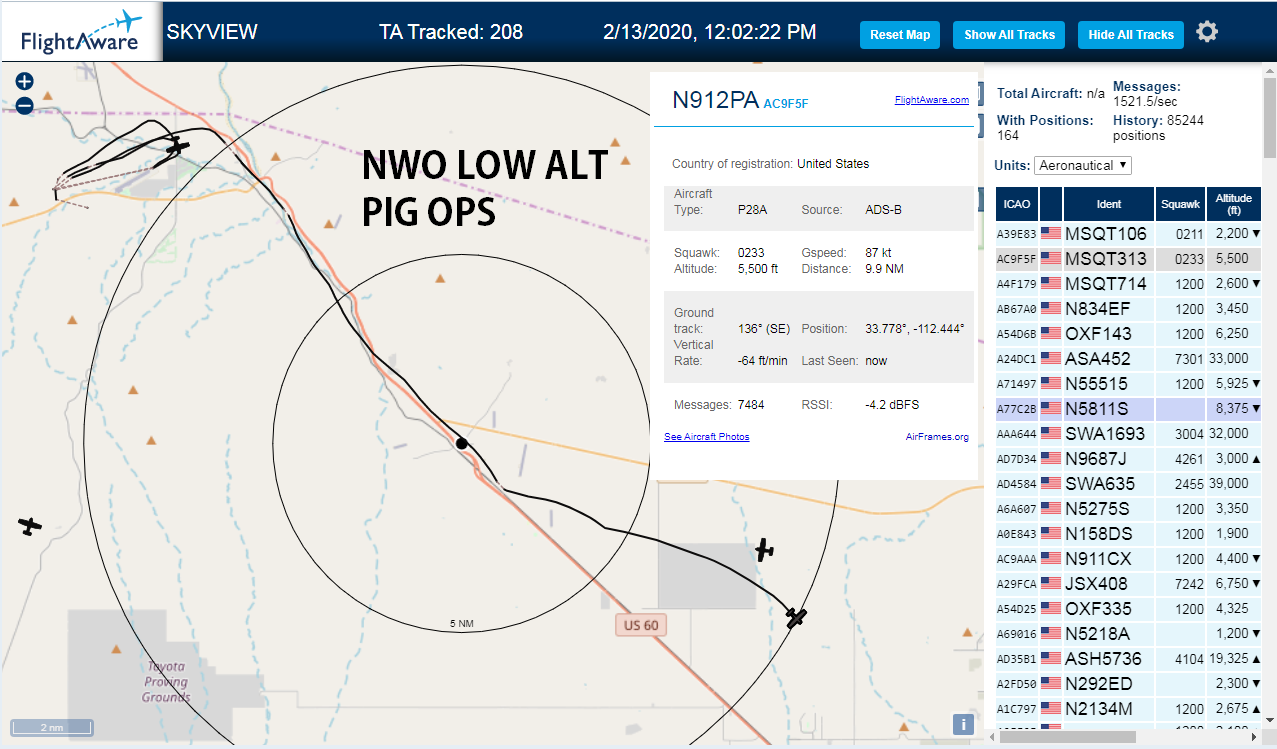
Task: Click the AC9F5F ICAO hex code
Action: coord(786,103)
